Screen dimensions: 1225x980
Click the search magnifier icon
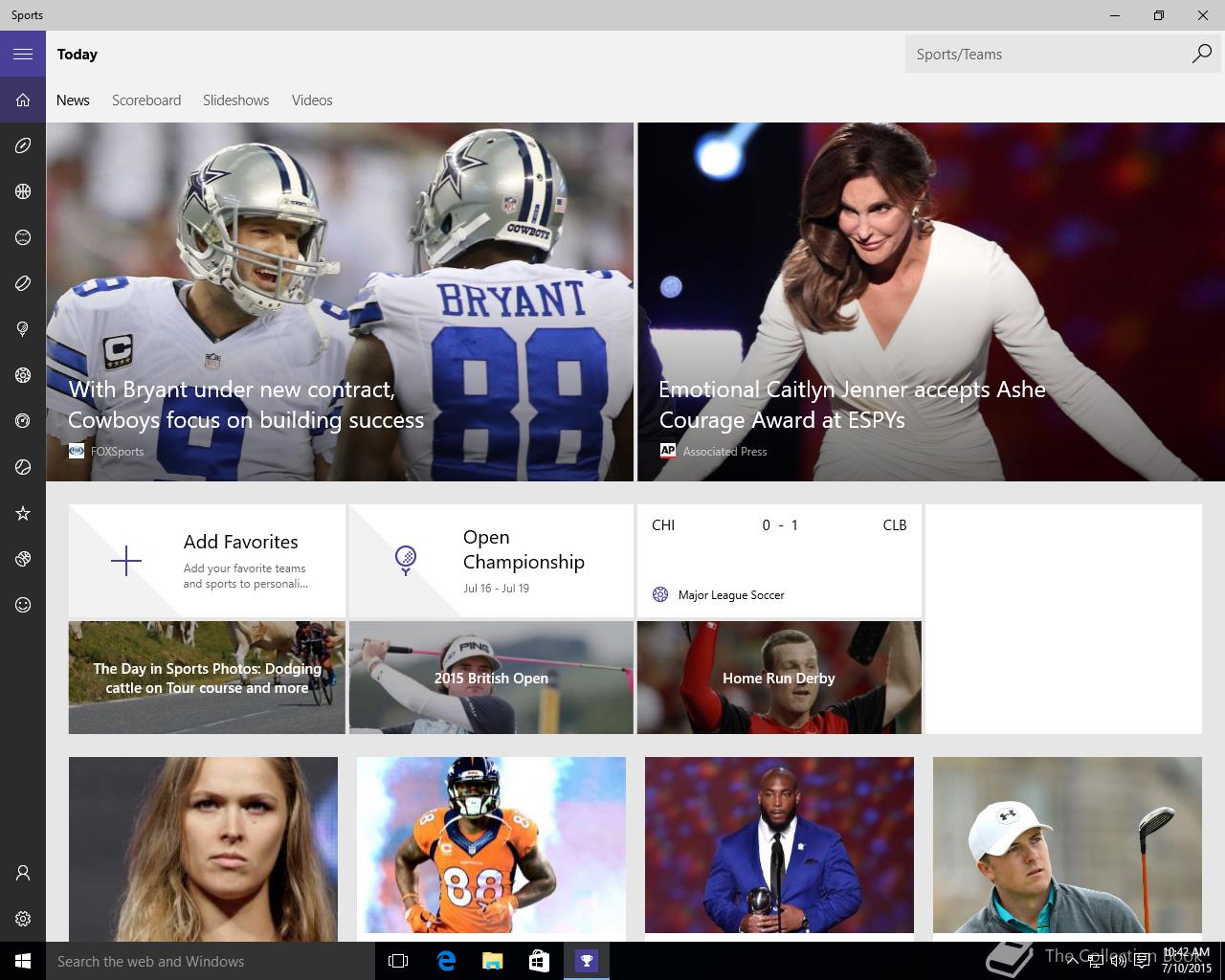pyautogui.click(x=1201, y=55)
